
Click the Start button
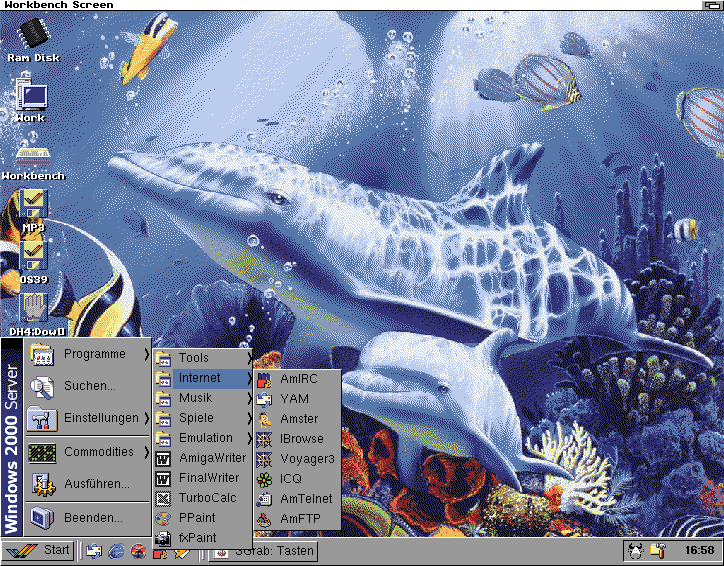[40, 551]
